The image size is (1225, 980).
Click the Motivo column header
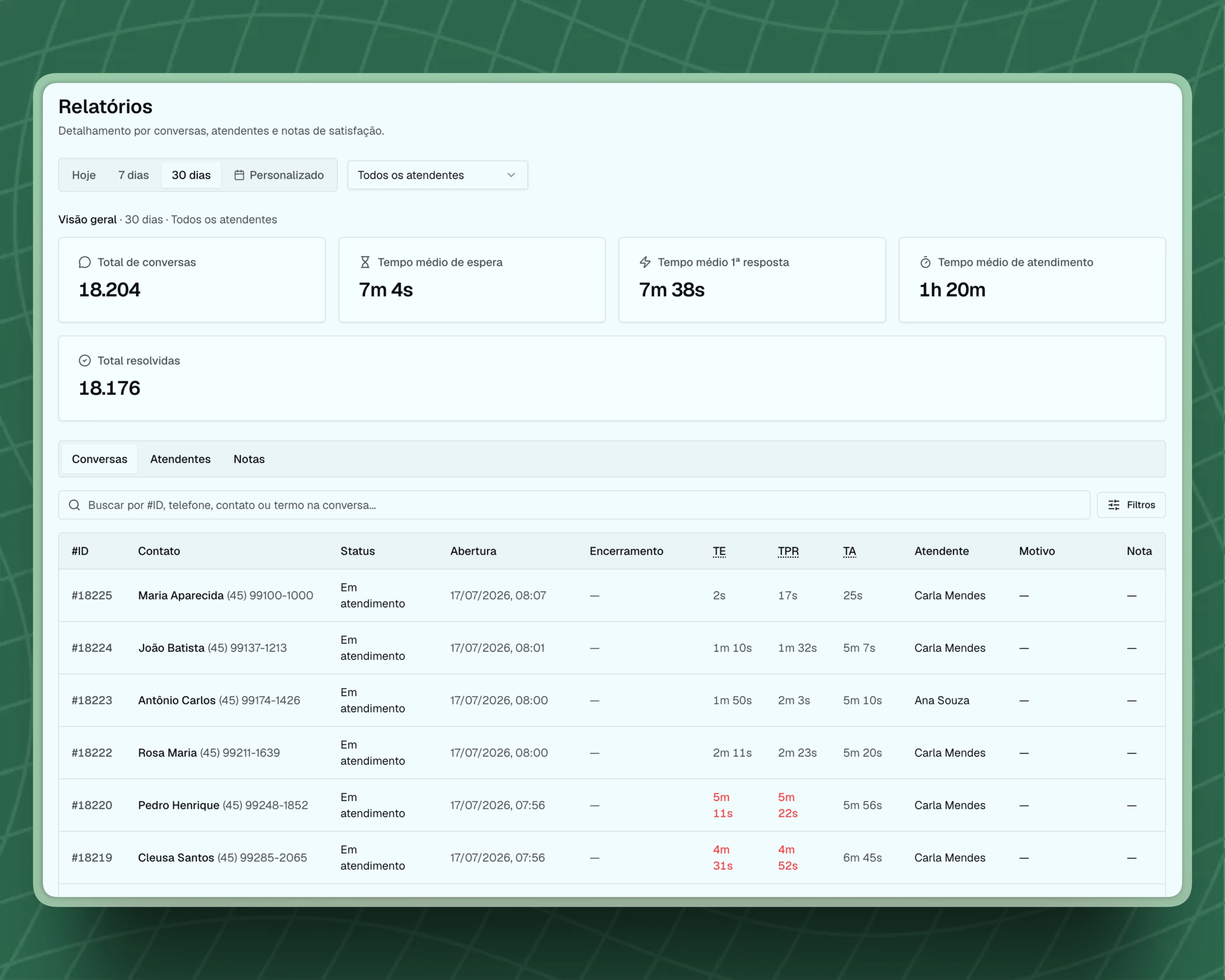pos(1037,551)
